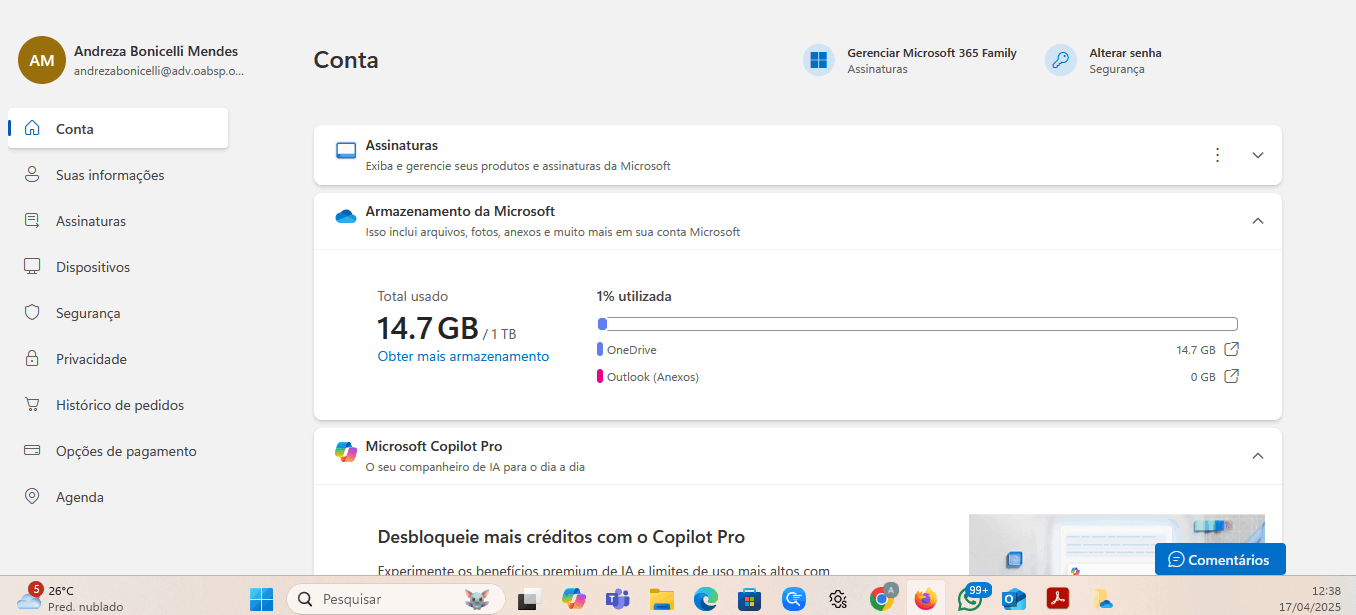Open Histórico de pedidos page

(118, 405)
